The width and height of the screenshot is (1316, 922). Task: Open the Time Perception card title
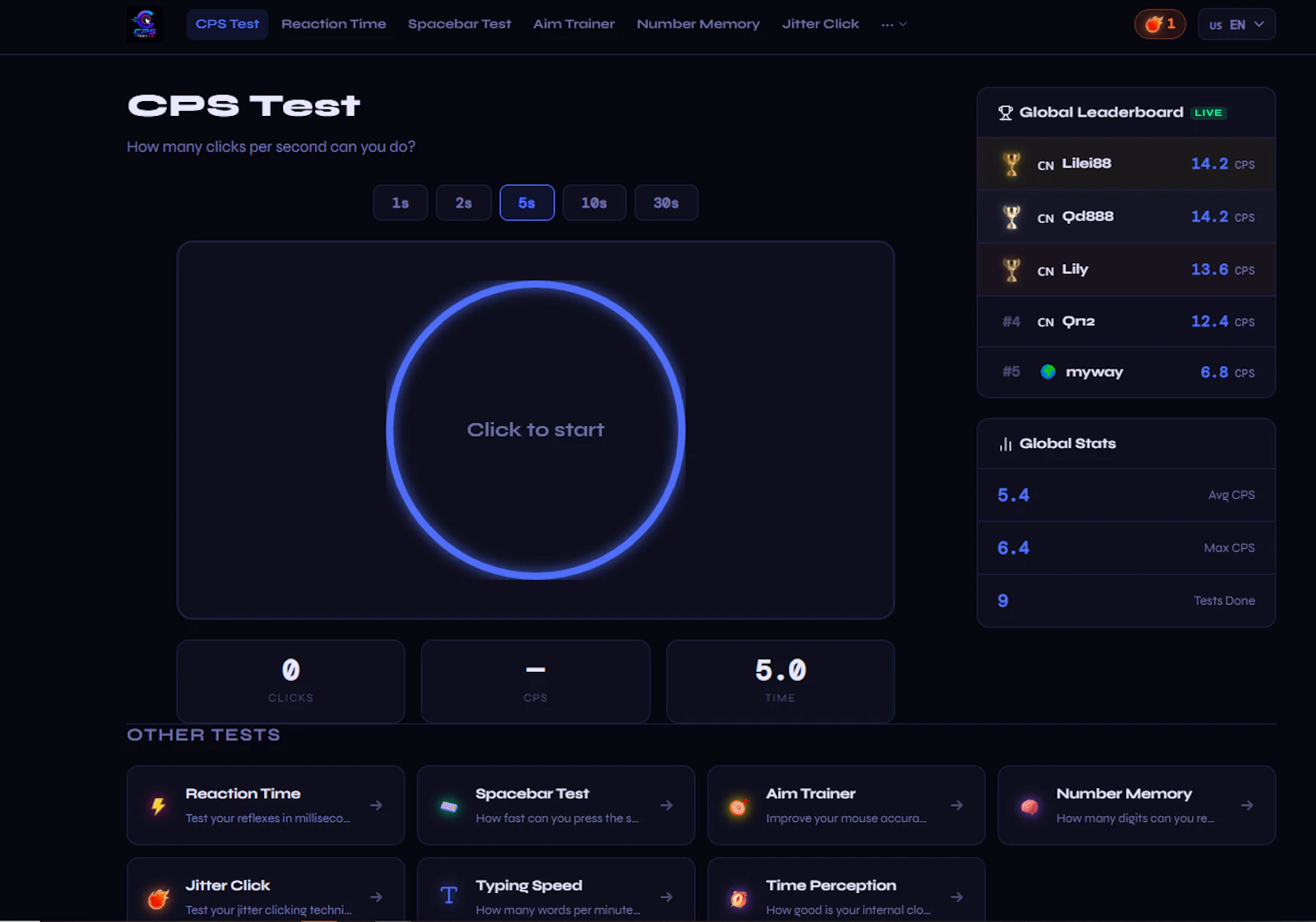click(832, 886)
